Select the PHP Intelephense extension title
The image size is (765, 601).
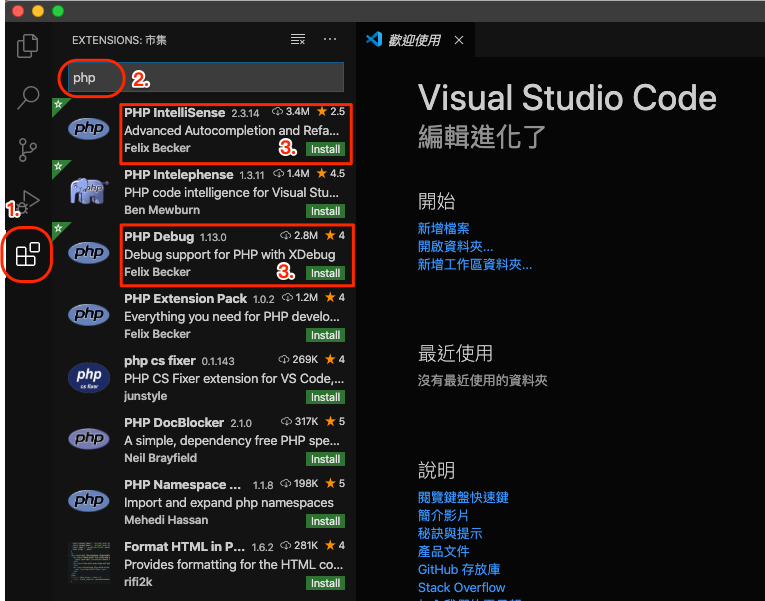178,175
